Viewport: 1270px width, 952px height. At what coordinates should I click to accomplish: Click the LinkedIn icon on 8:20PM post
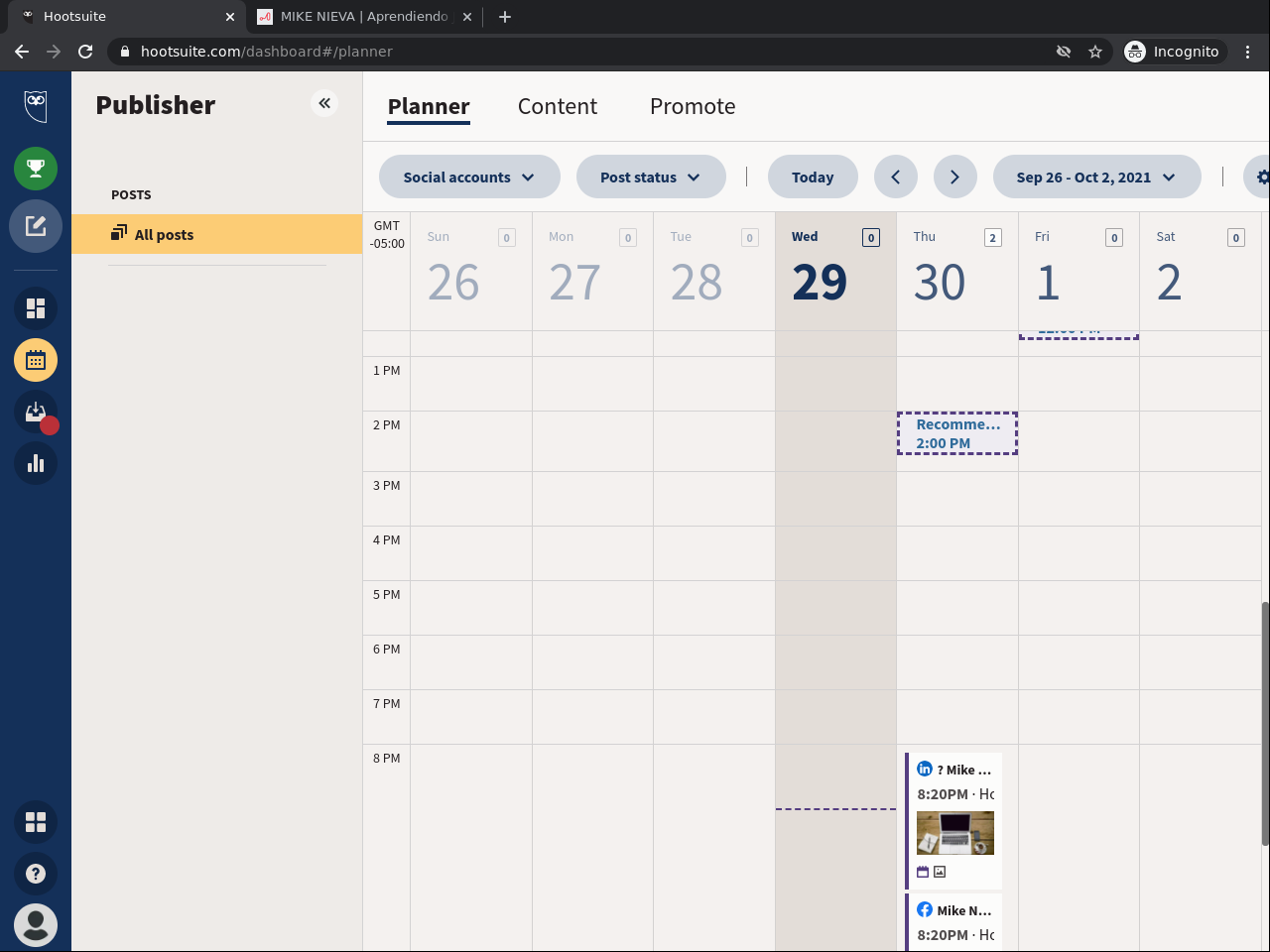925,769
